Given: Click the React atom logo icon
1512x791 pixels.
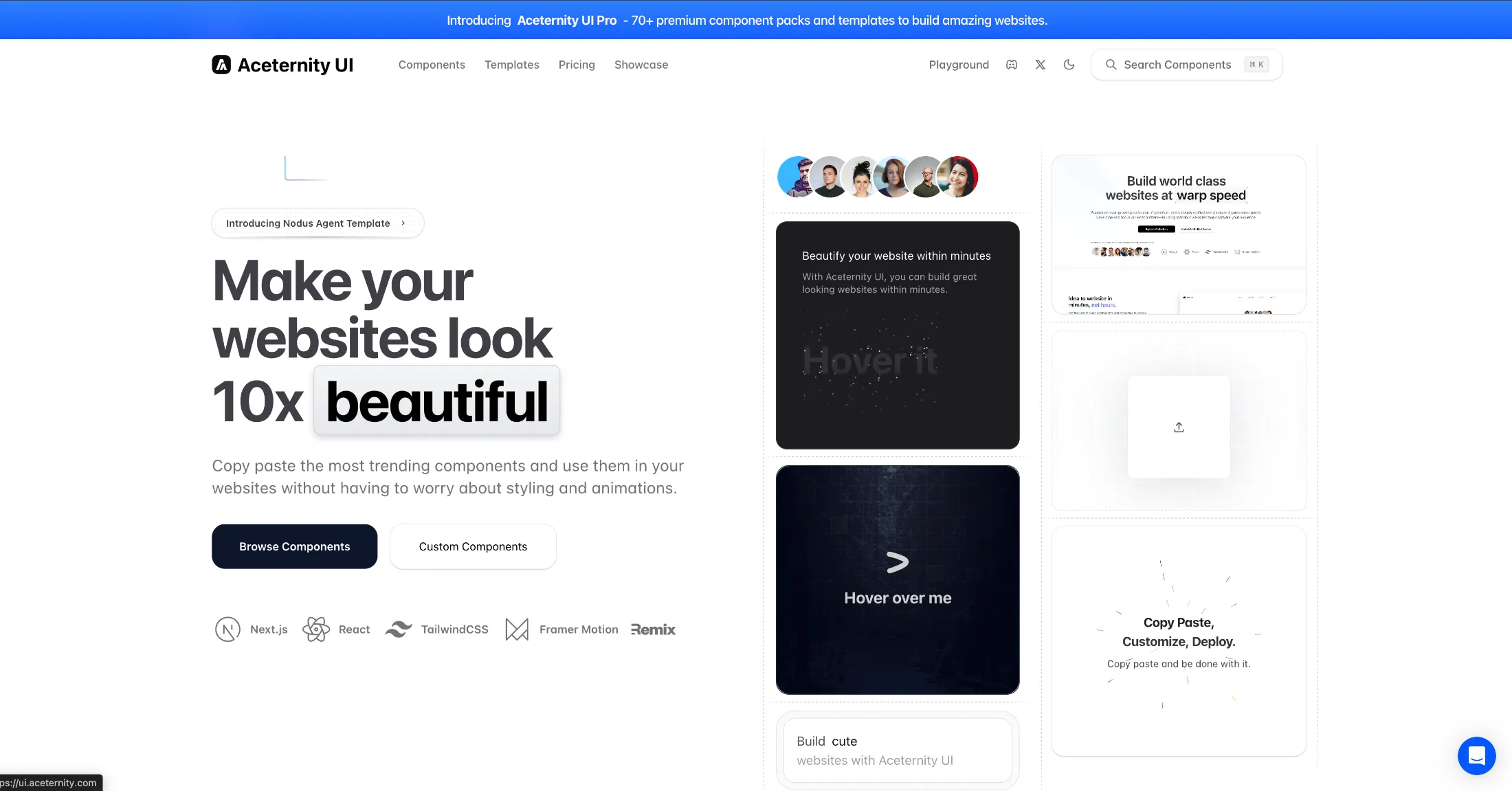Looking at the screenshot, I should point(316,629).
